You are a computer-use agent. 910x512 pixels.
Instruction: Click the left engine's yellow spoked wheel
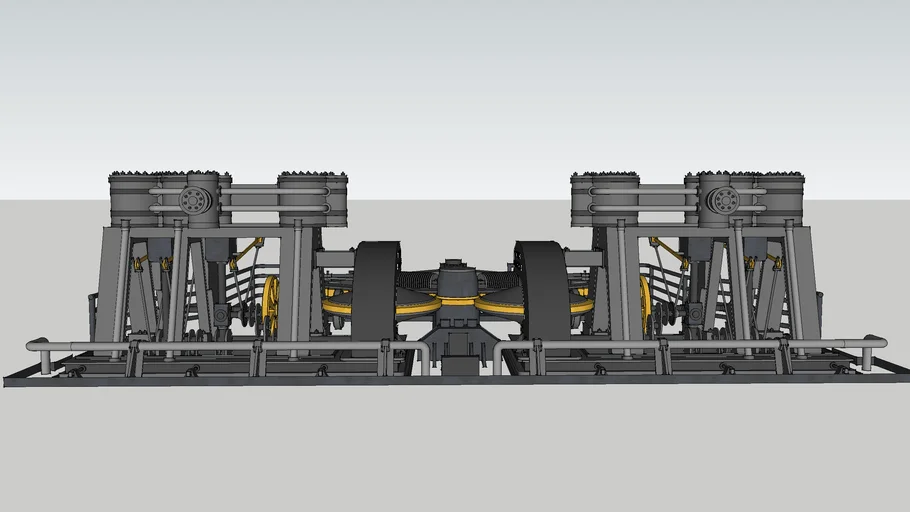click(270, 304)
